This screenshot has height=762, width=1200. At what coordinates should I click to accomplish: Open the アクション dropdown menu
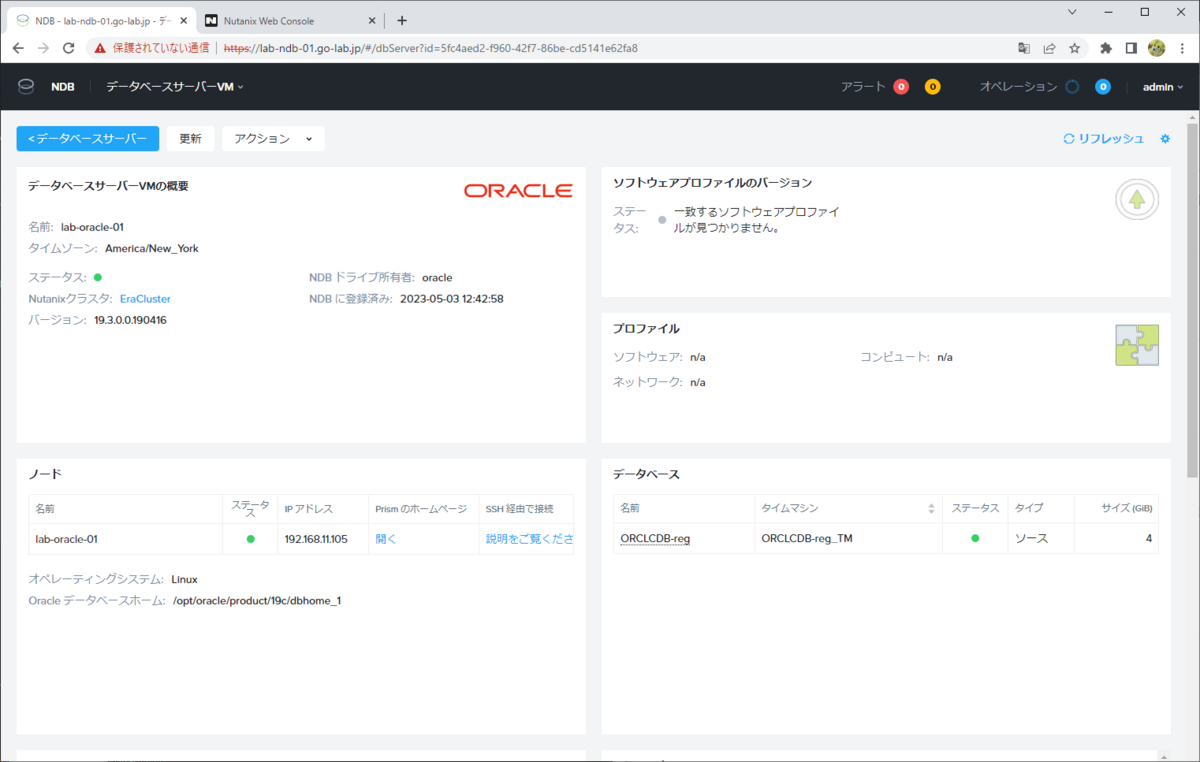(273, 139)
